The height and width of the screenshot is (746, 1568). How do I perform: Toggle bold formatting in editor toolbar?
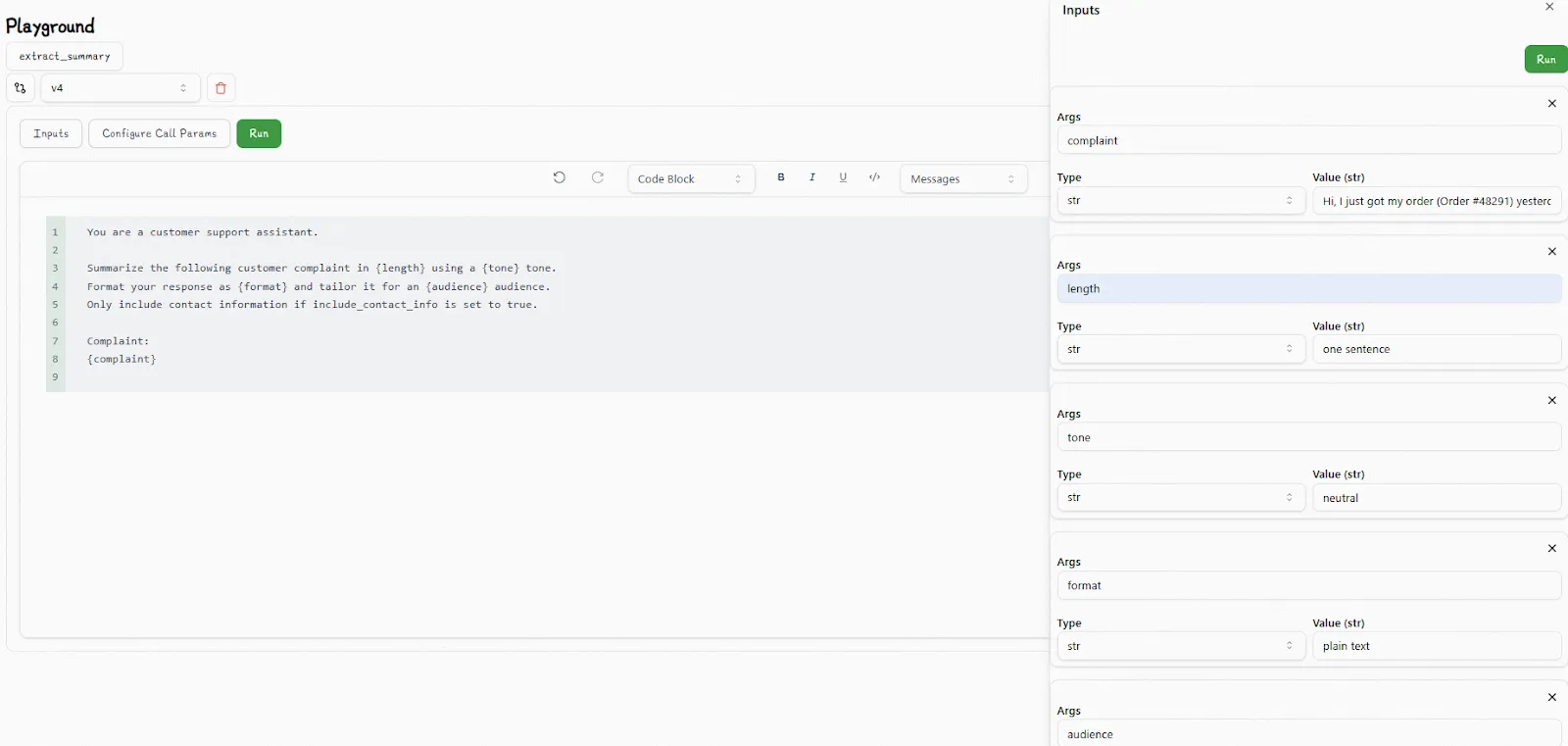coord(781,177)
